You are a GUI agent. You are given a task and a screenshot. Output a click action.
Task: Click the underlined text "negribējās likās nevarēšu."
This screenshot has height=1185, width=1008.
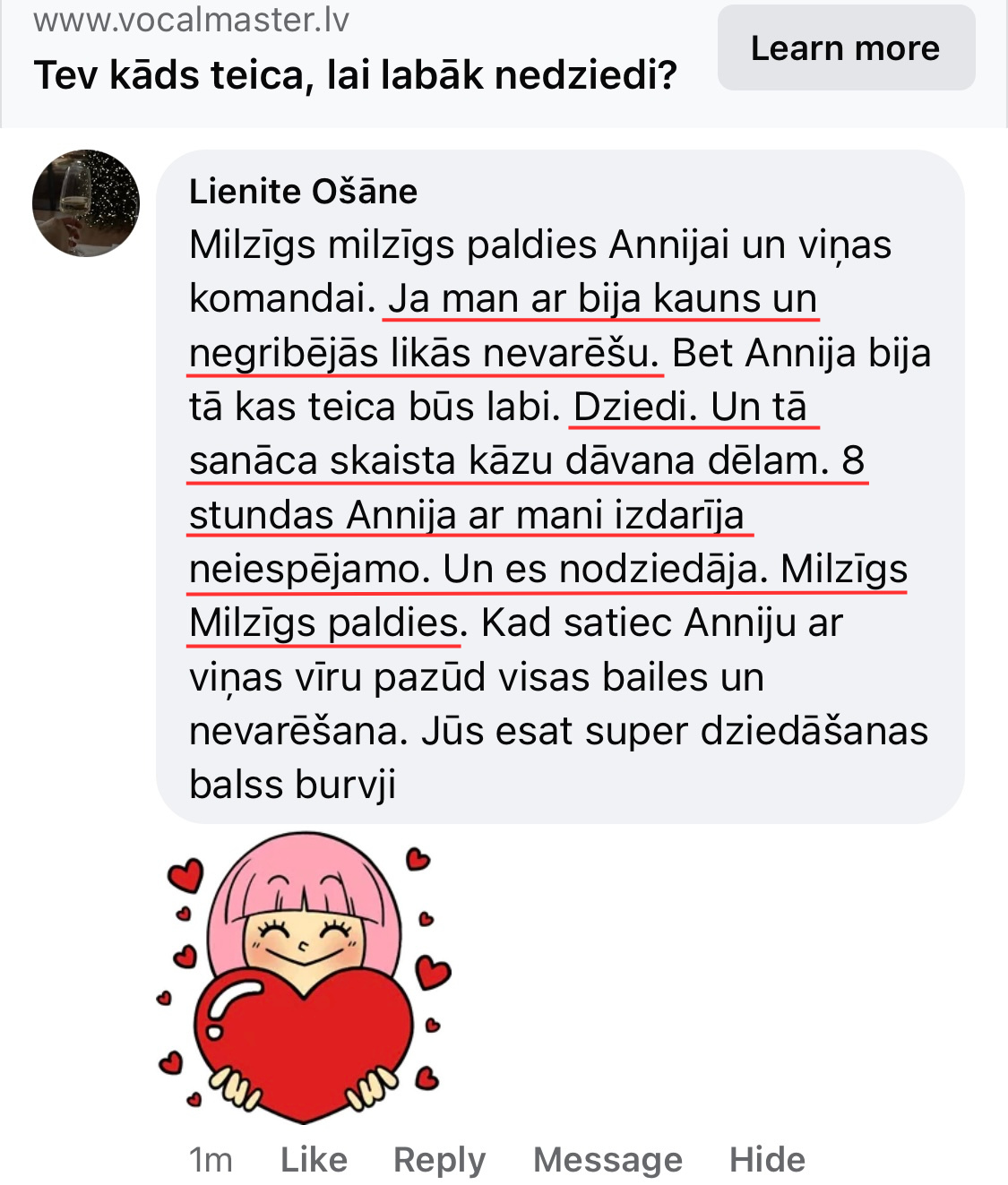pyautogui.click(x=425, y=353)
